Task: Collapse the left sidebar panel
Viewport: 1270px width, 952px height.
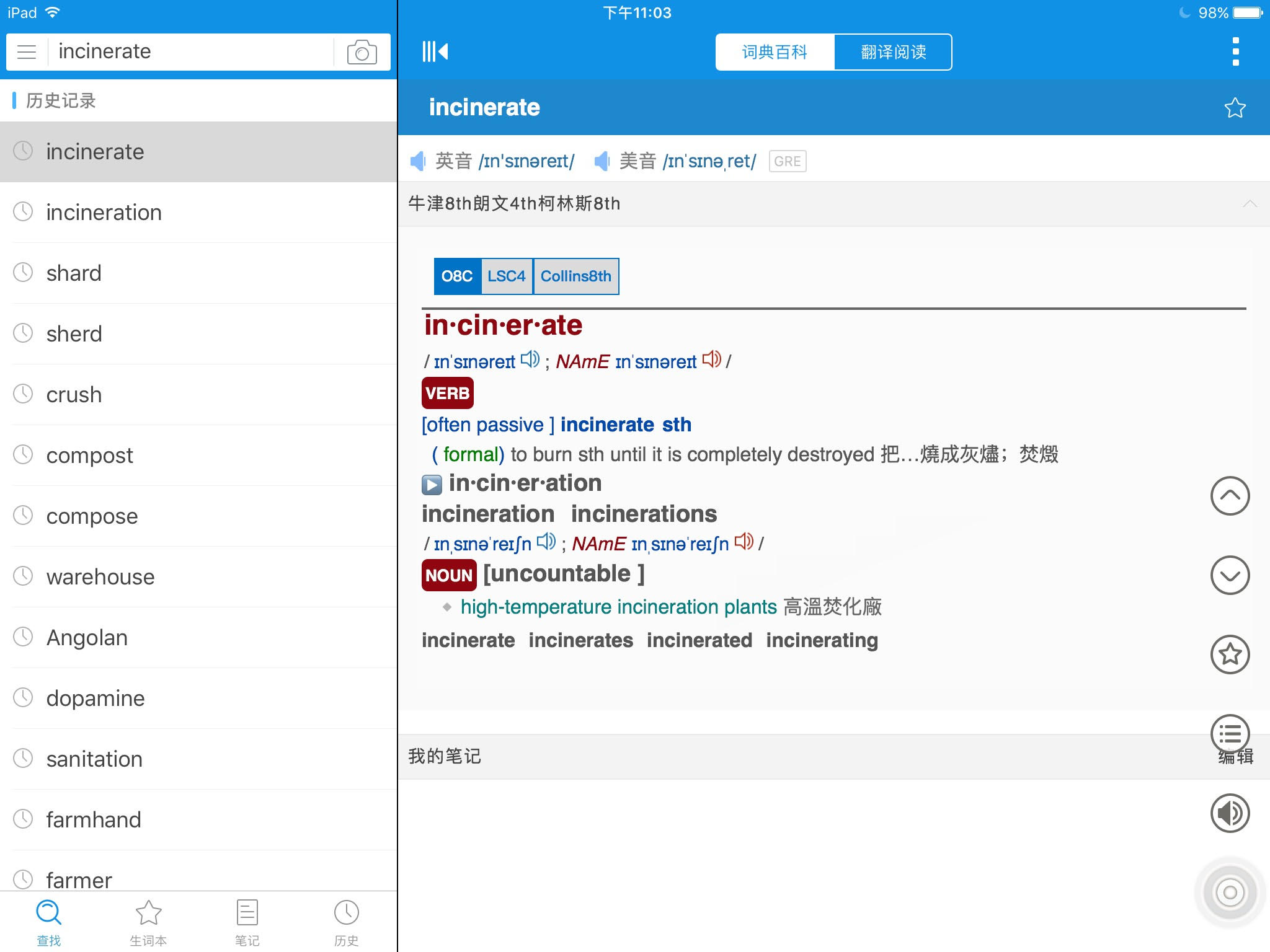Action: point(435,52)
